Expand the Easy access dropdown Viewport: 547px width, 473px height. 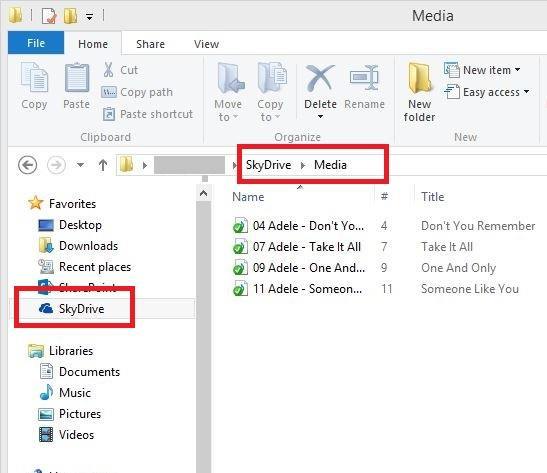[x=487, y=92]
